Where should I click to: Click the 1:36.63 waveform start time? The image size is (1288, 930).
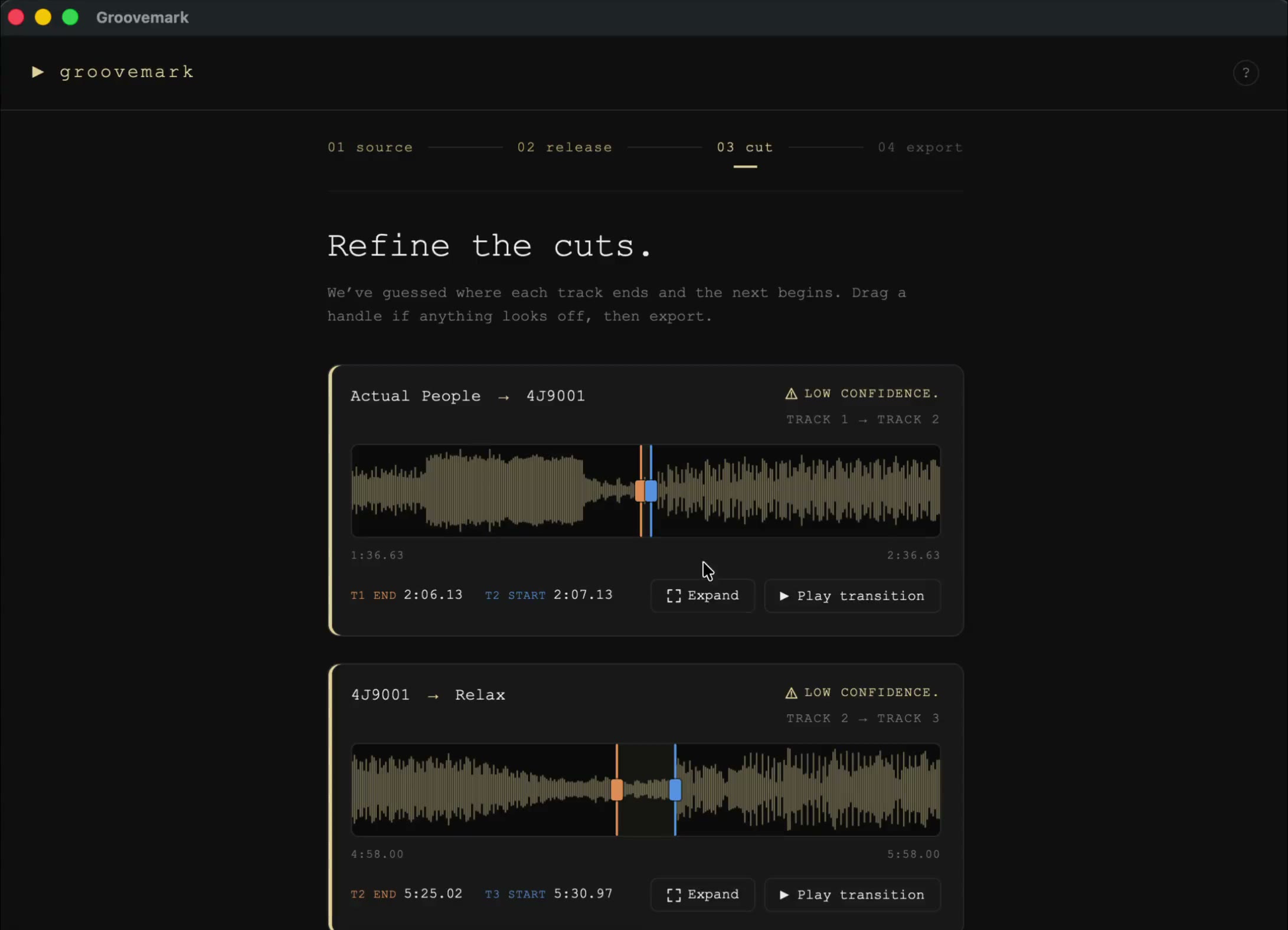[377, 555]
